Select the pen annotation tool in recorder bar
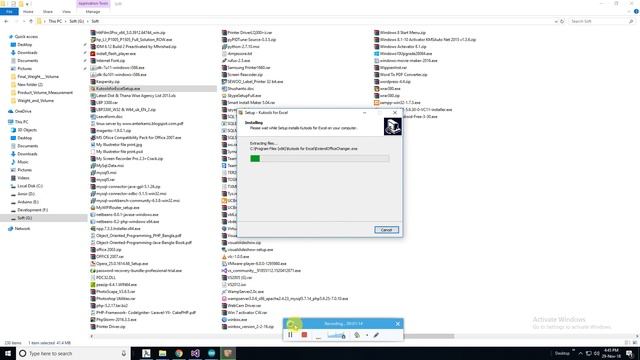Viewport: 640px width, 360px height. pyautogui.click(x=376, y=335)
